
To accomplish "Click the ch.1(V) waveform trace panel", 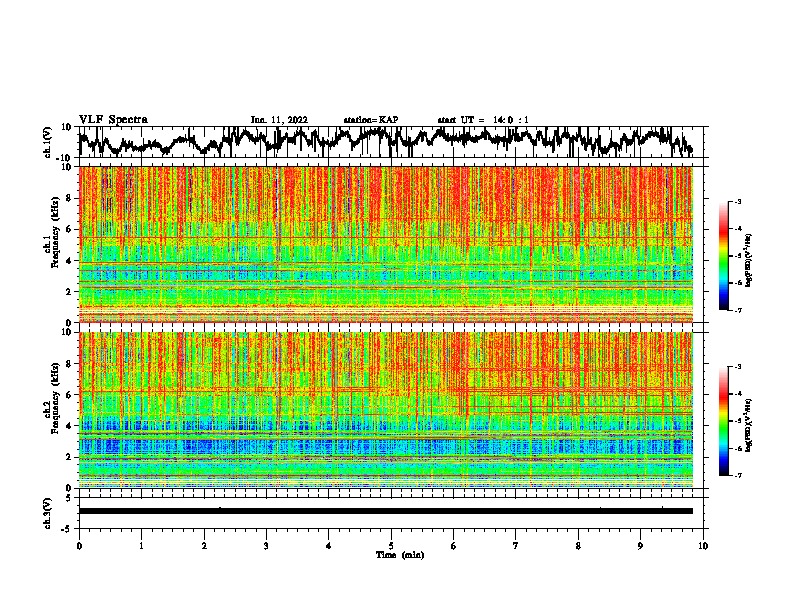I will point(393,142).
